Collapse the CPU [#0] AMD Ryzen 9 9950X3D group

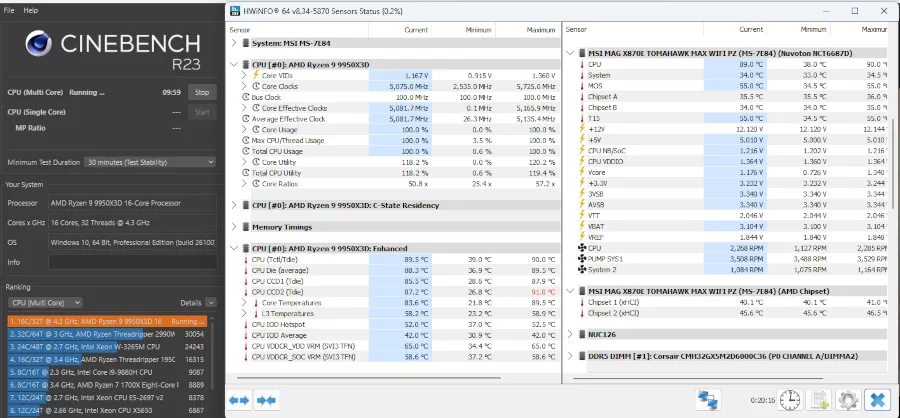click(x=234, y=65)
